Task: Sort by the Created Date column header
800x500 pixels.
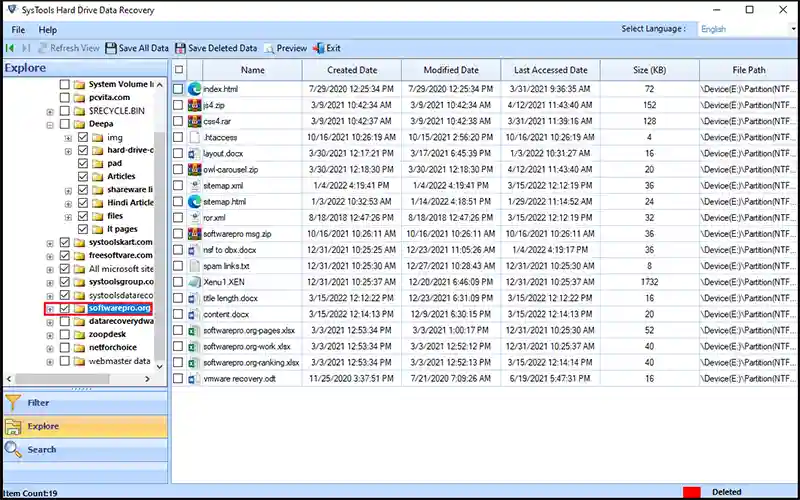Action: click(352, 70)
